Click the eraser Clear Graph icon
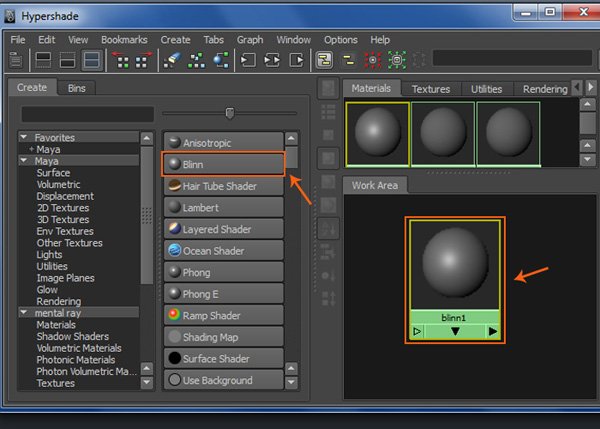 click(172, 60)
